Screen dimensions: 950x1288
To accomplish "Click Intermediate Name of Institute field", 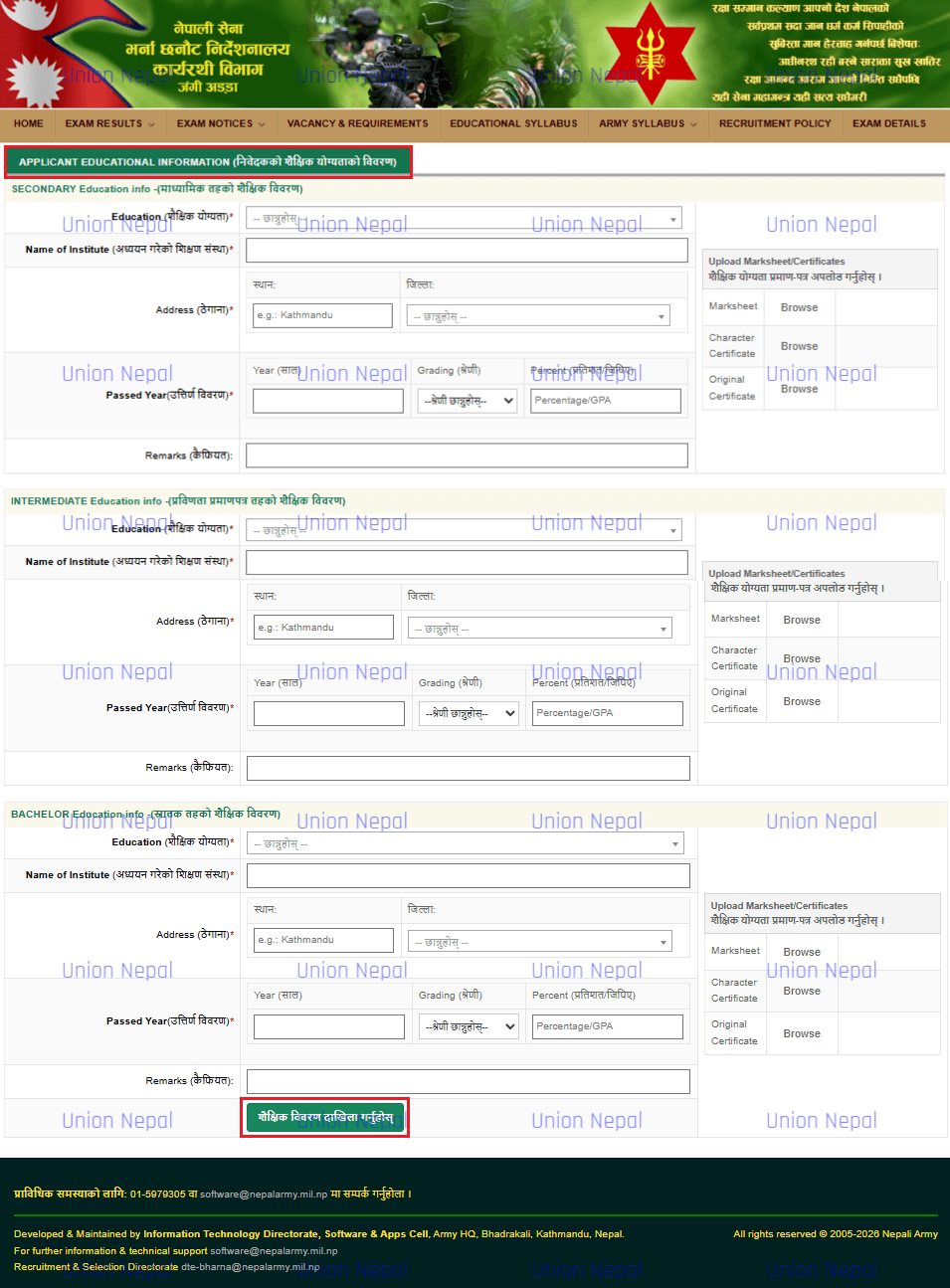I will pyautogui.click(x=467, y=562).
